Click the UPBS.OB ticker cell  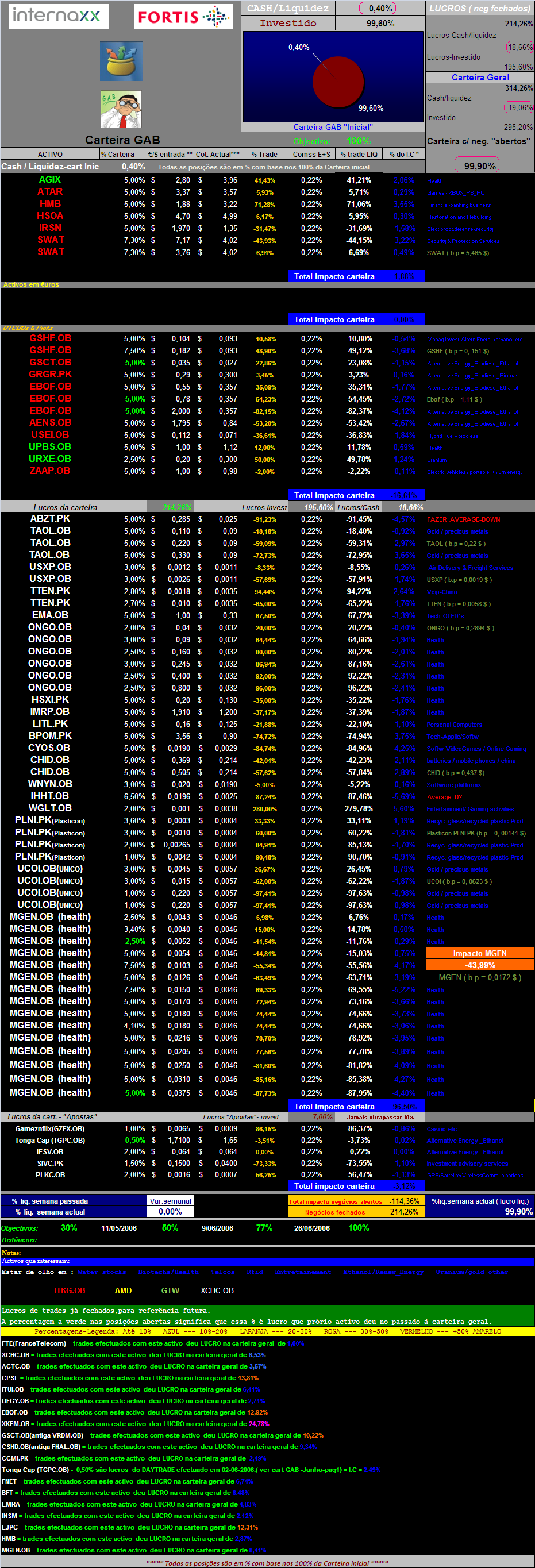(50, 447)
